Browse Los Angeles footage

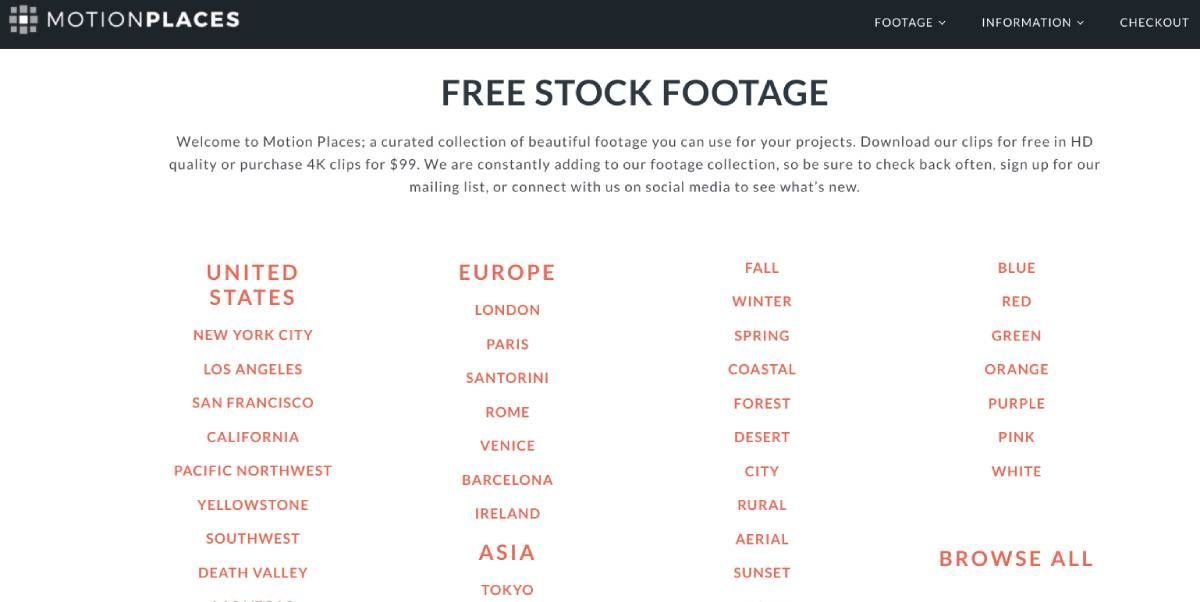tap(253, 369)
